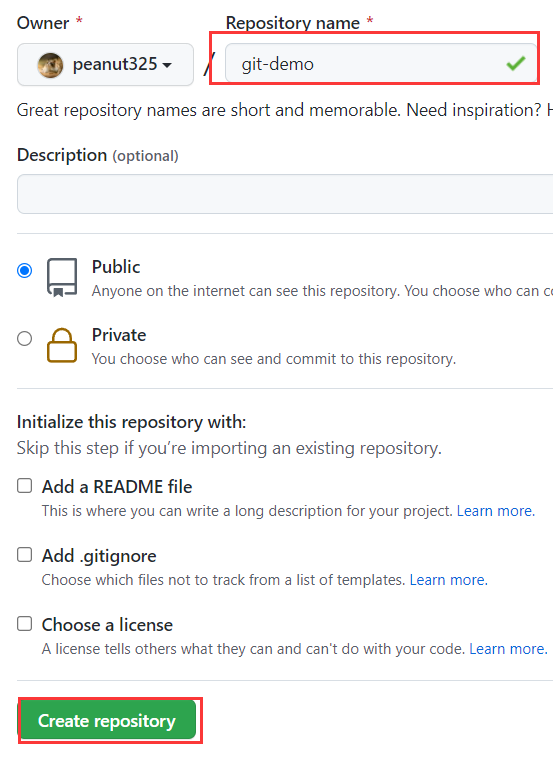Click the peanut325 avatar image
Screen dimensions: 553x760
tap(50, 65)
